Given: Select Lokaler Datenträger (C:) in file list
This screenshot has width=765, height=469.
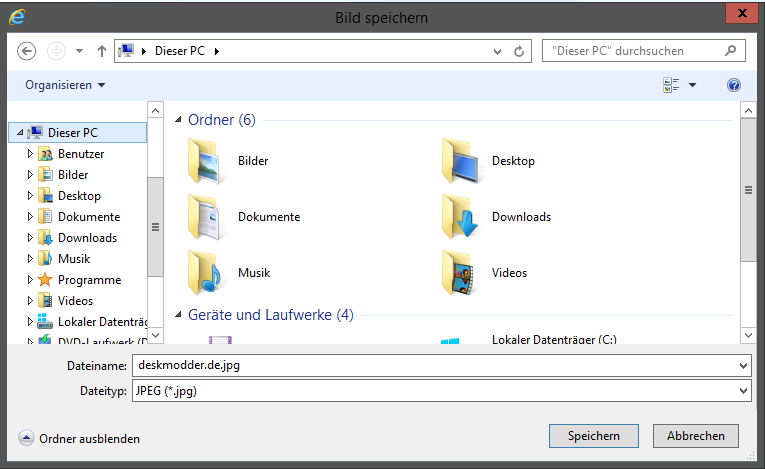Looking at the screenshot, I should (x=554, y=339).
